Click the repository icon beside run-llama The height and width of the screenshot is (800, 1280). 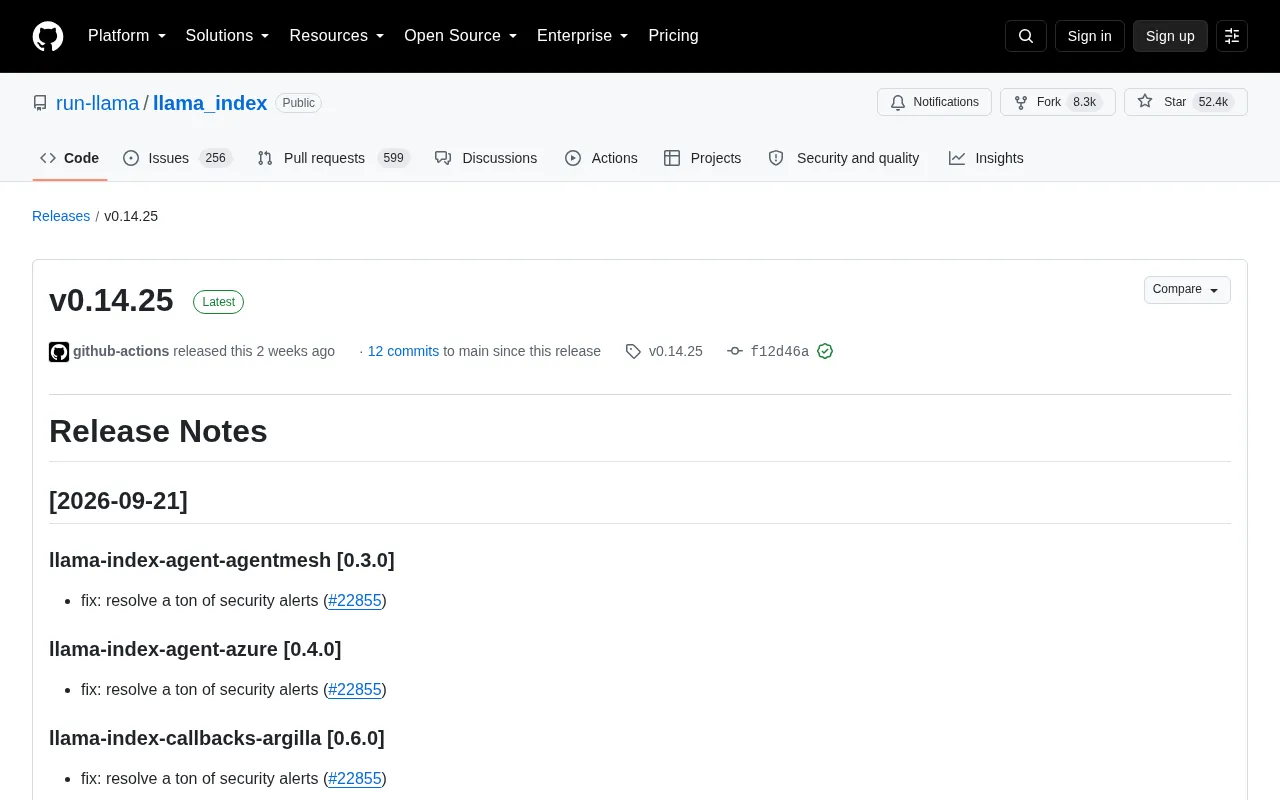(40, 103)
